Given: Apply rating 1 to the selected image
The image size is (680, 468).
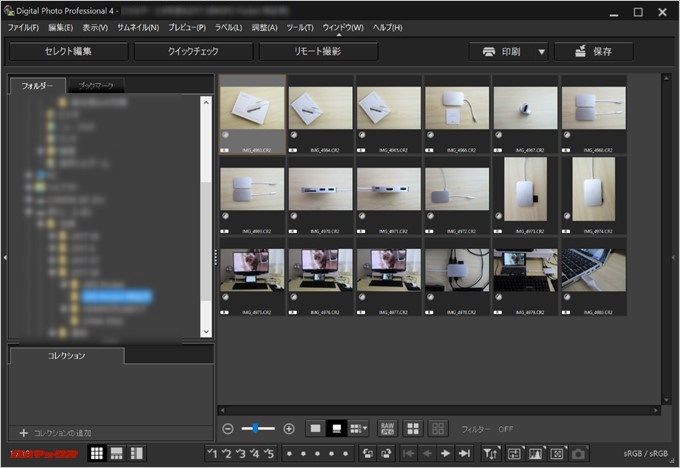Looking at the screenshot, I should [x=212, y=454].
